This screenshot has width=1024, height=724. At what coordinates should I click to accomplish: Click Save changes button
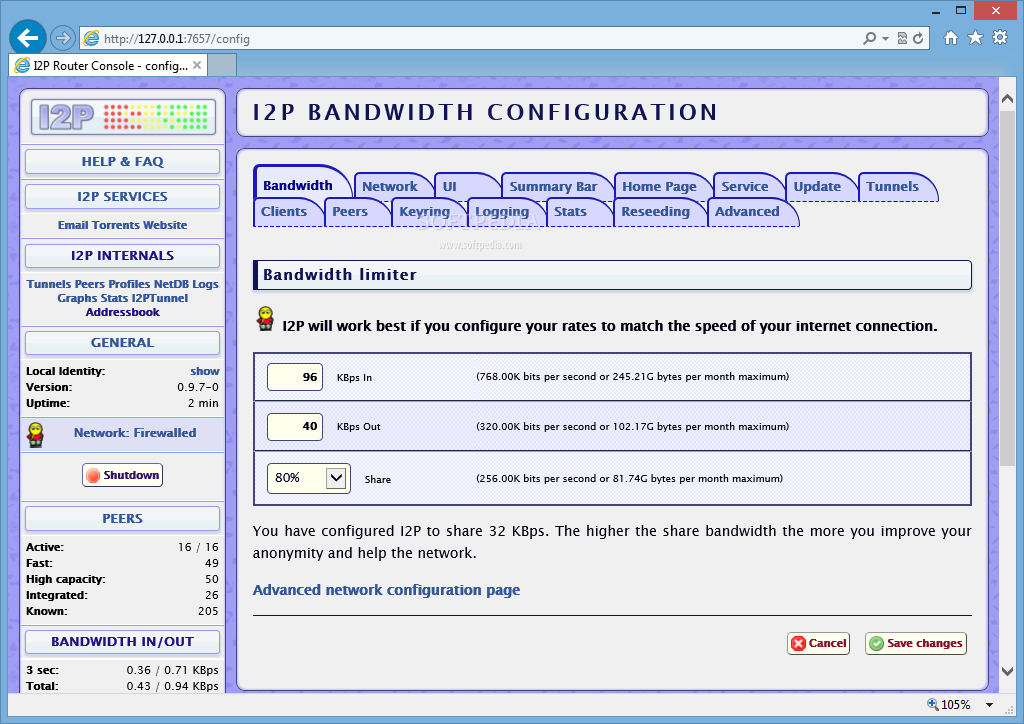click(x=916, y=643)
